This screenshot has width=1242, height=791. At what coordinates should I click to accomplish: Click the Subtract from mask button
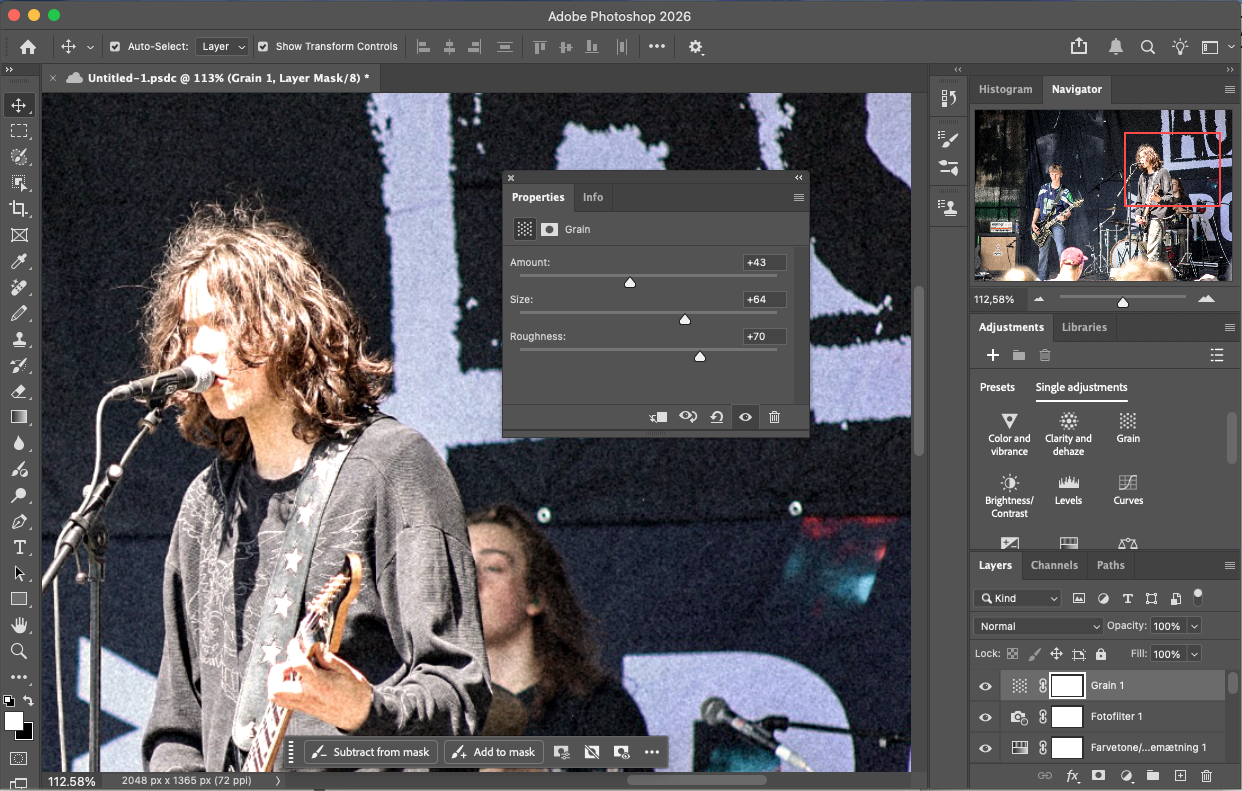pos(371,752)
